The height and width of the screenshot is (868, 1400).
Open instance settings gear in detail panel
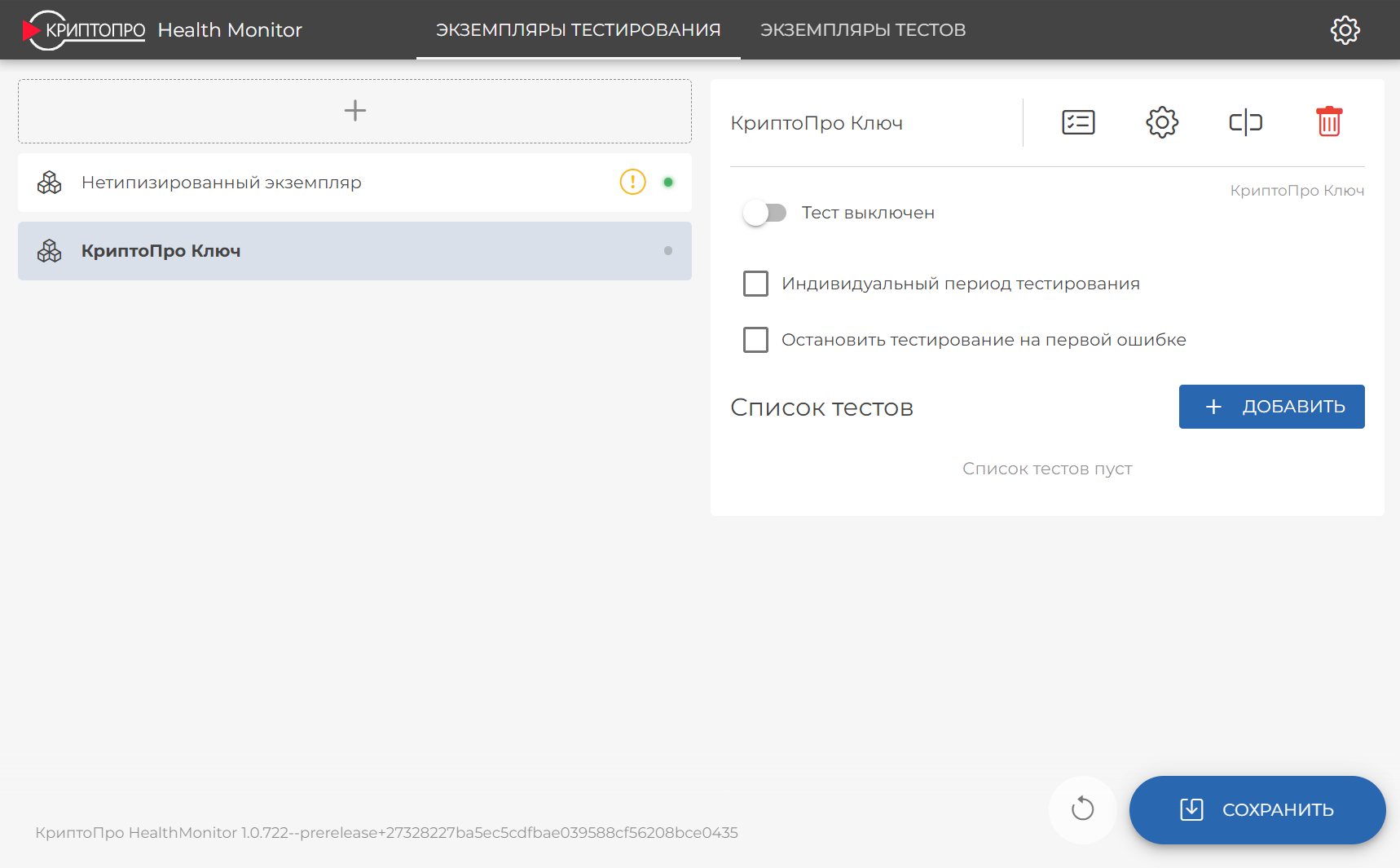point(1162,122)
